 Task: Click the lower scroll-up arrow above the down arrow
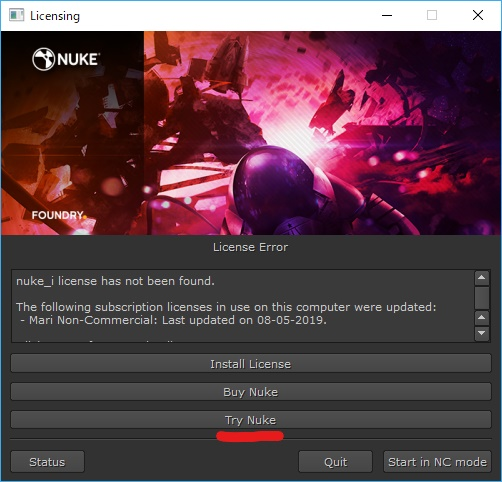[482, 317]
